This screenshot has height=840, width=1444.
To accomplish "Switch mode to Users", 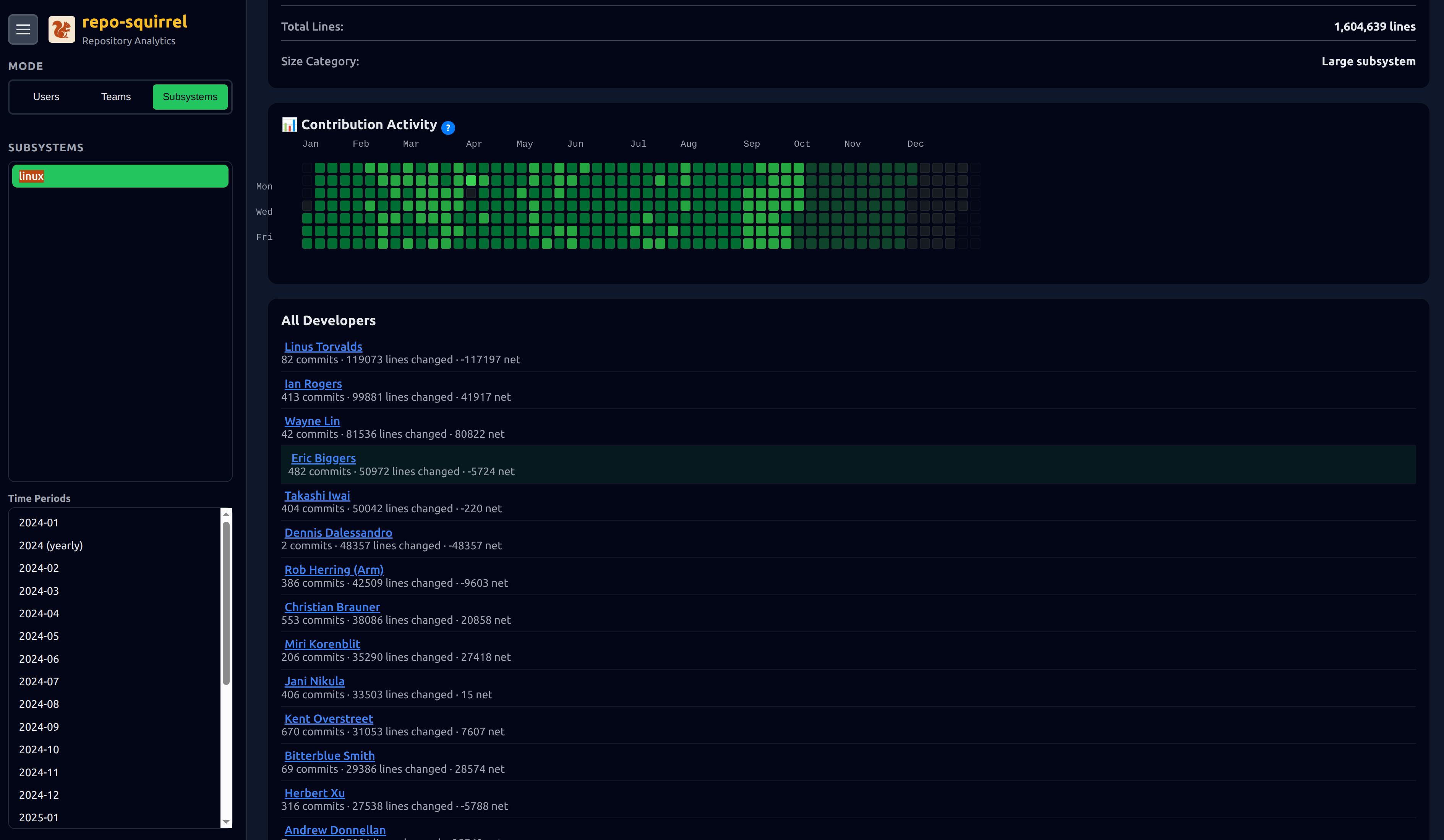I will 46,97.
